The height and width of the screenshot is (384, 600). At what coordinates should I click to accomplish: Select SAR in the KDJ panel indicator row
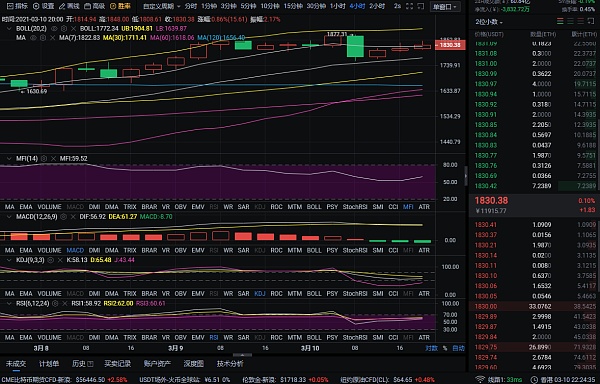pyautogui.click(x=243, y=294)
